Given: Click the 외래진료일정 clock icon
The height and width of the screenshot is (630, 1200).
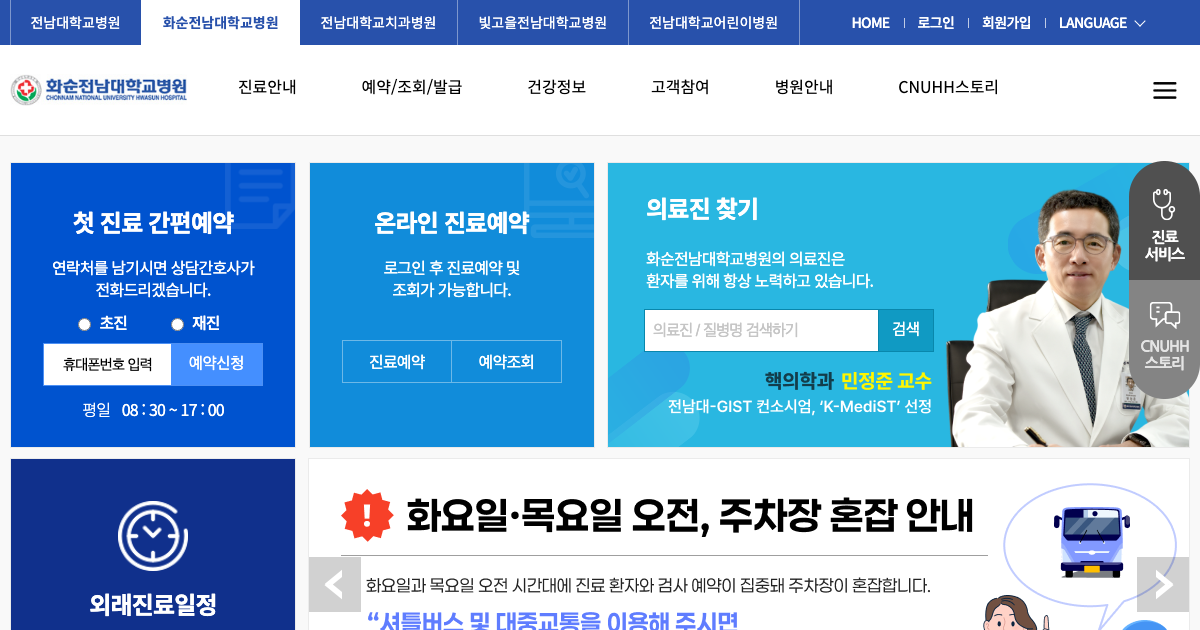Looking at the screenshot, I should 153,536.
